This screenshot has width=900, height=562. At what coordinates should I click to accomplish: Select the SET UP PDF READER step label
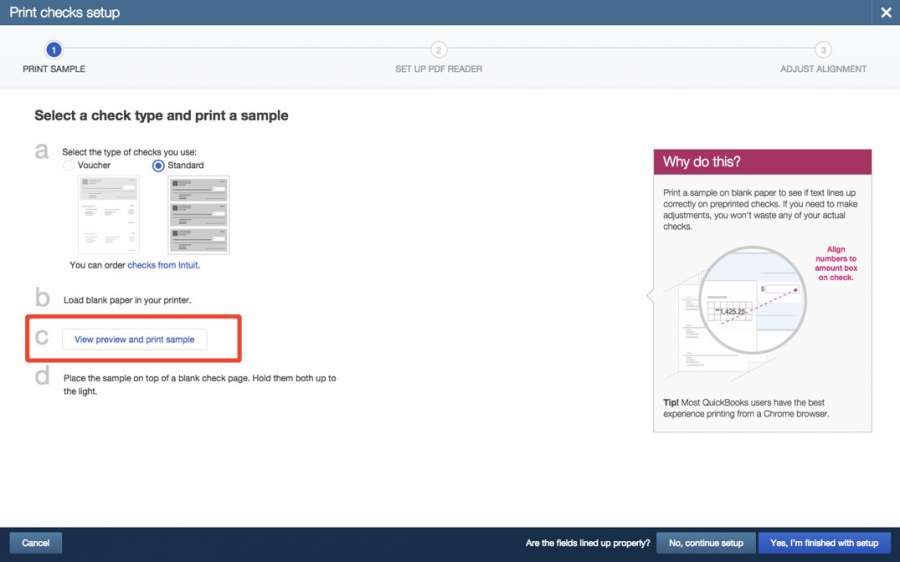[x=438, y=69]
